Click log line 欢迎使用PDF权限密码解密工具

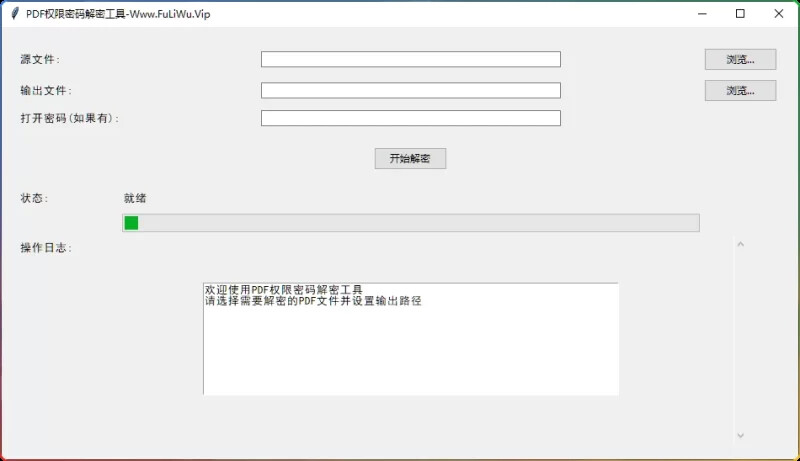pos(284,290)
